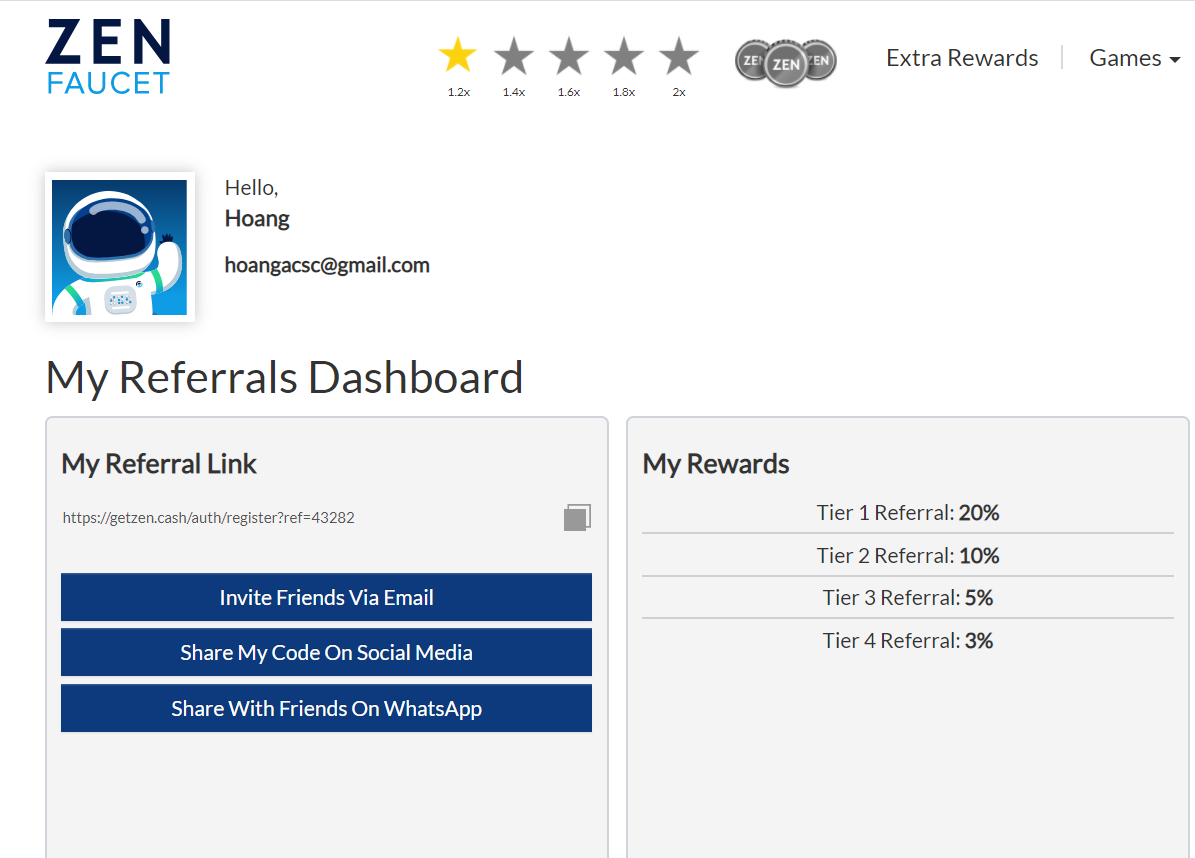
Task: Select the referral link URL text
Action: pyautogui.click(x=209, y=518)
